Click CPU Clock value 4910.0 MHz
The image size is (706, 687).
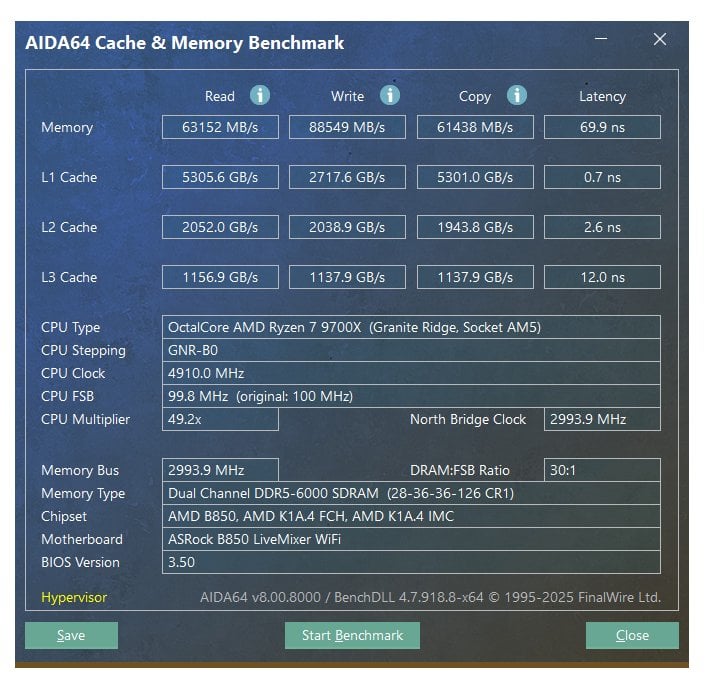pyautogui.click(x=411, y=373)
